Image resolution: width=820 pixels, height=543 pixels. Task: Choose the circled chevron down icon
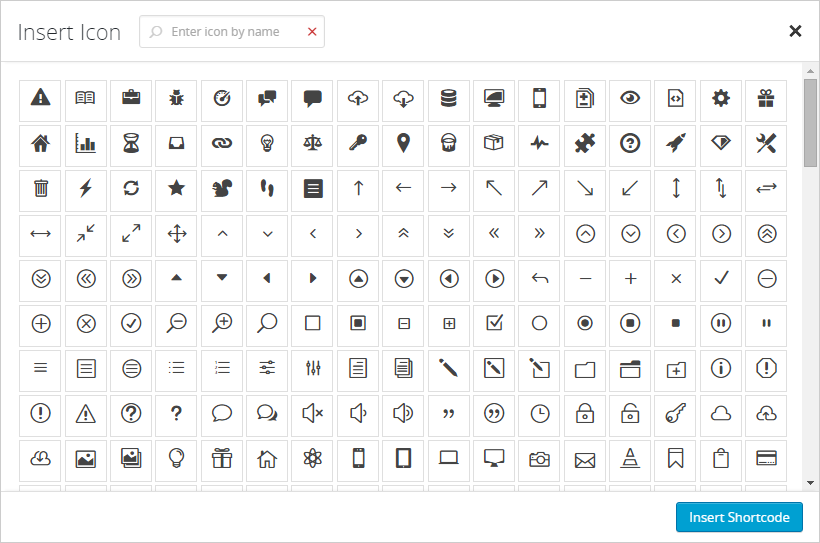630,233
